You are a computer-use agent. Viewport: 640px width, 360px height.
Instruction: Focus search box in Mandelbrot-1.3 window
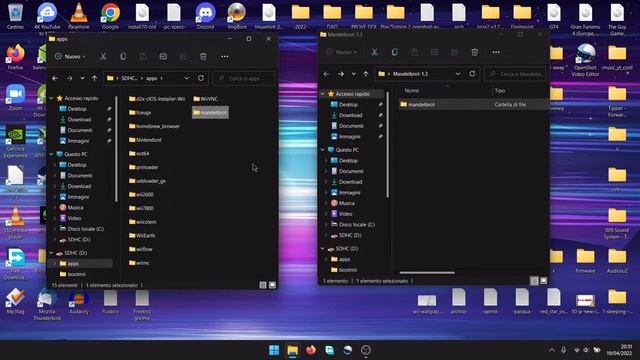click(515, 74)
